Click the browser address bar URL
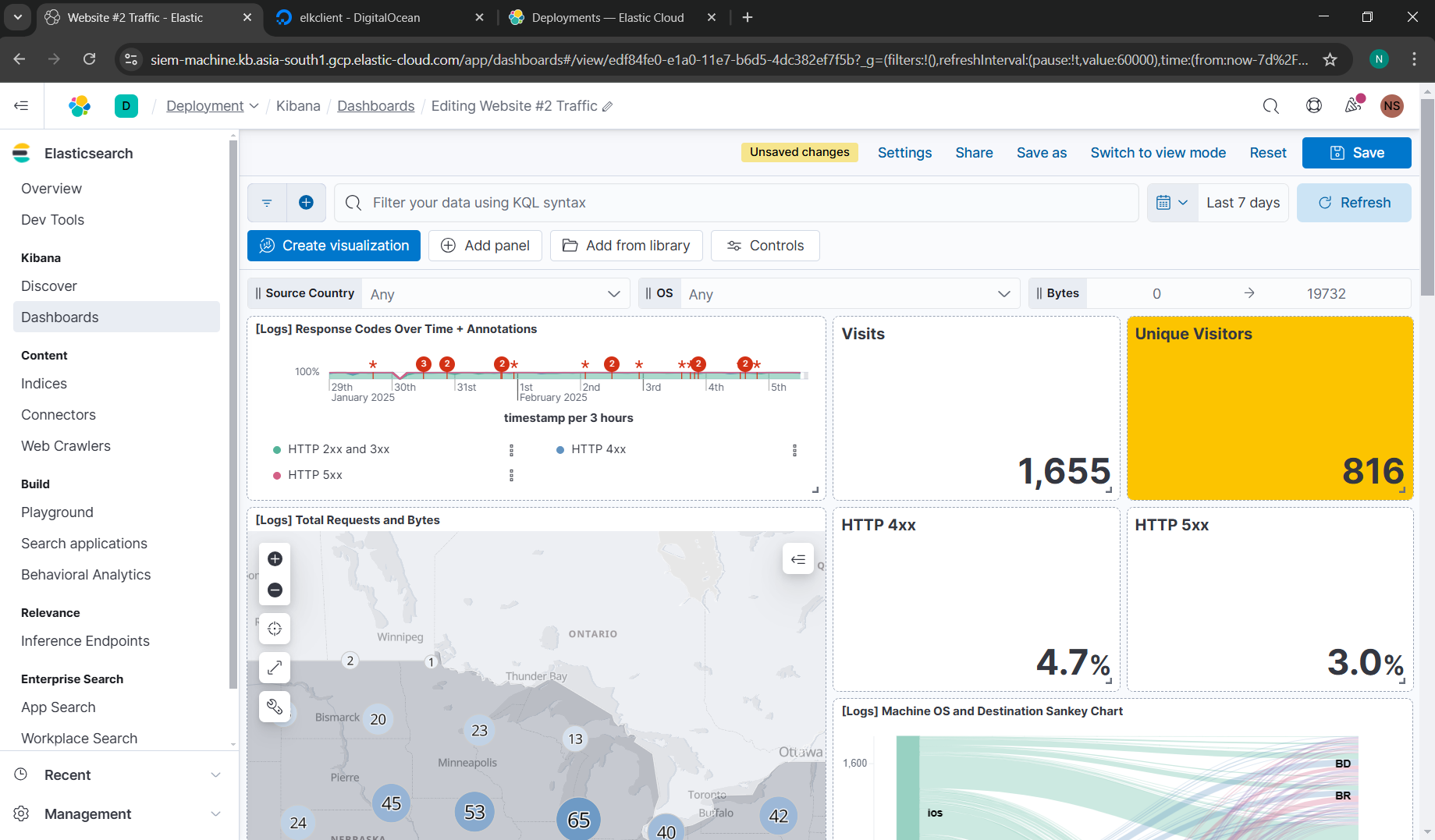1435x840 pixels. 729,59
